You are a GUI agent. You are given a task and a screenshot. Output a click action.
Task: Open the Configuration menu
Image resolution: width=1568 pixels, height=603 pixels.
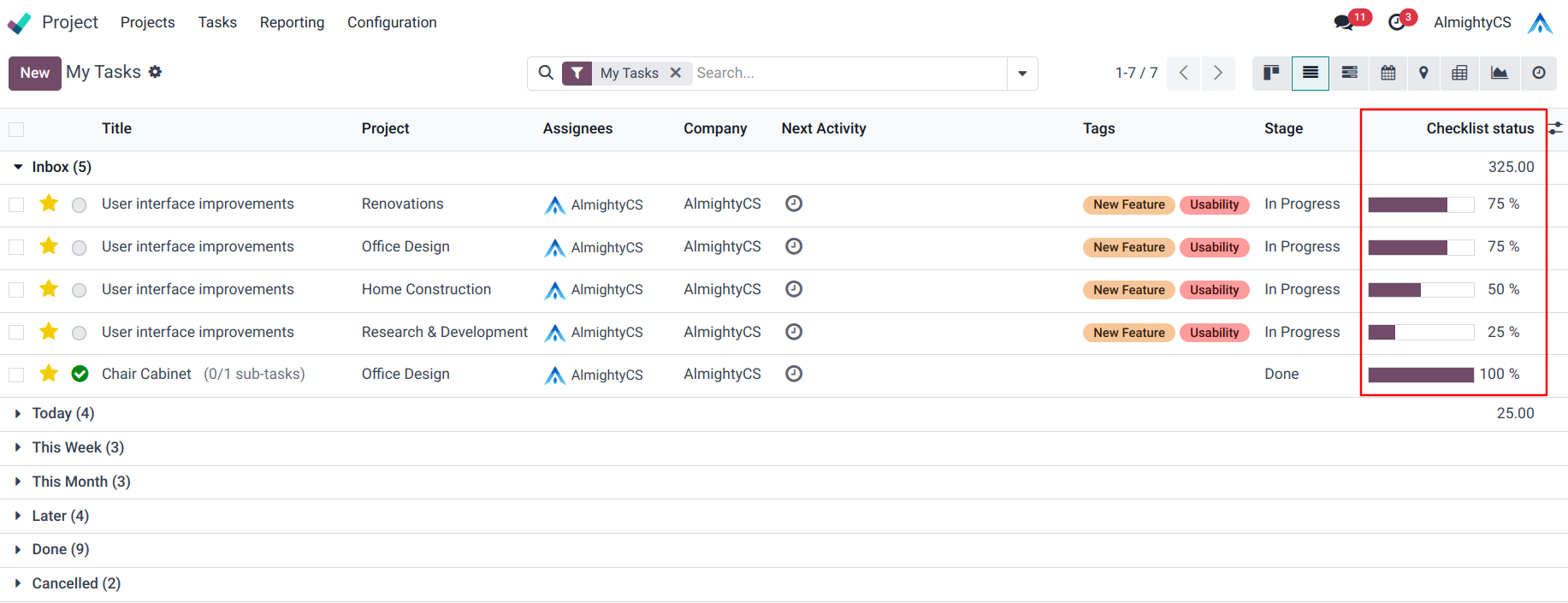[392, 22]
